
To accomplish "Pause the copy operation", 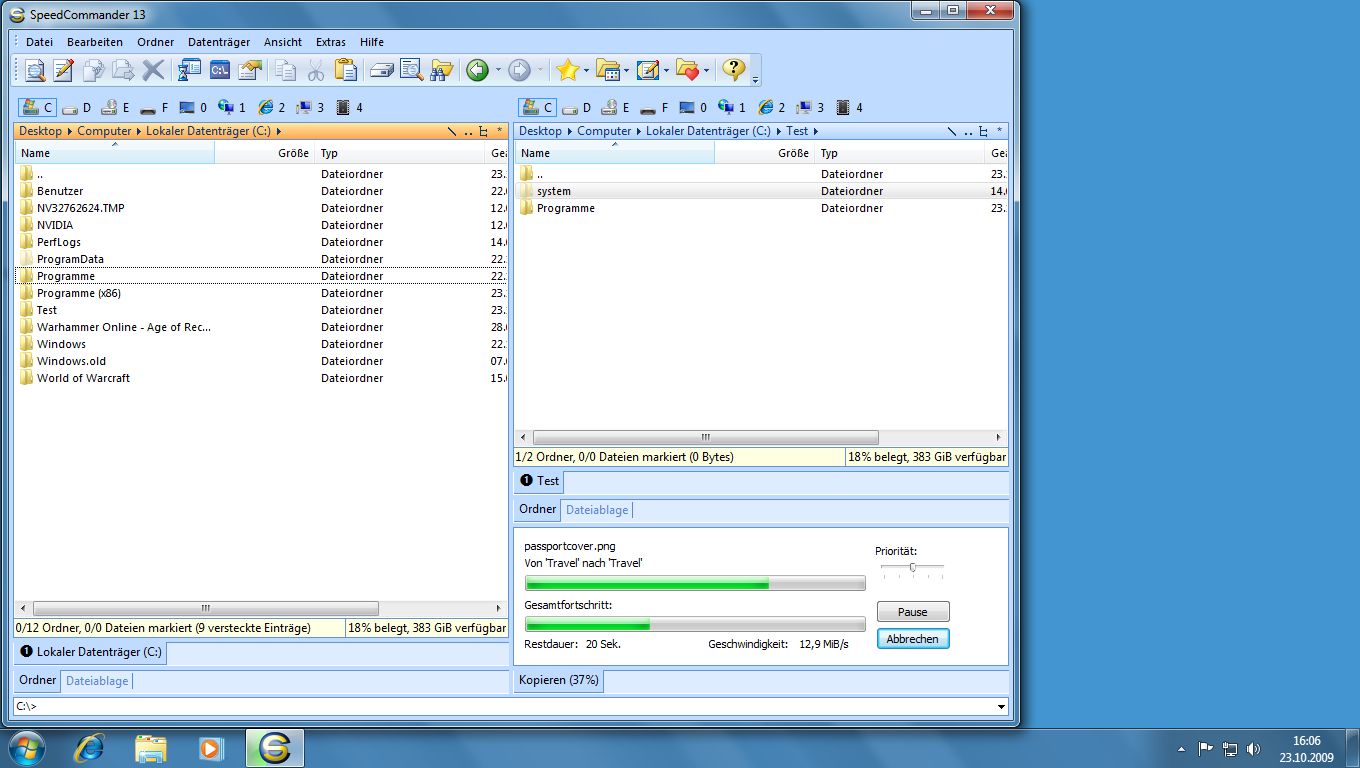I will coord(913,612).
